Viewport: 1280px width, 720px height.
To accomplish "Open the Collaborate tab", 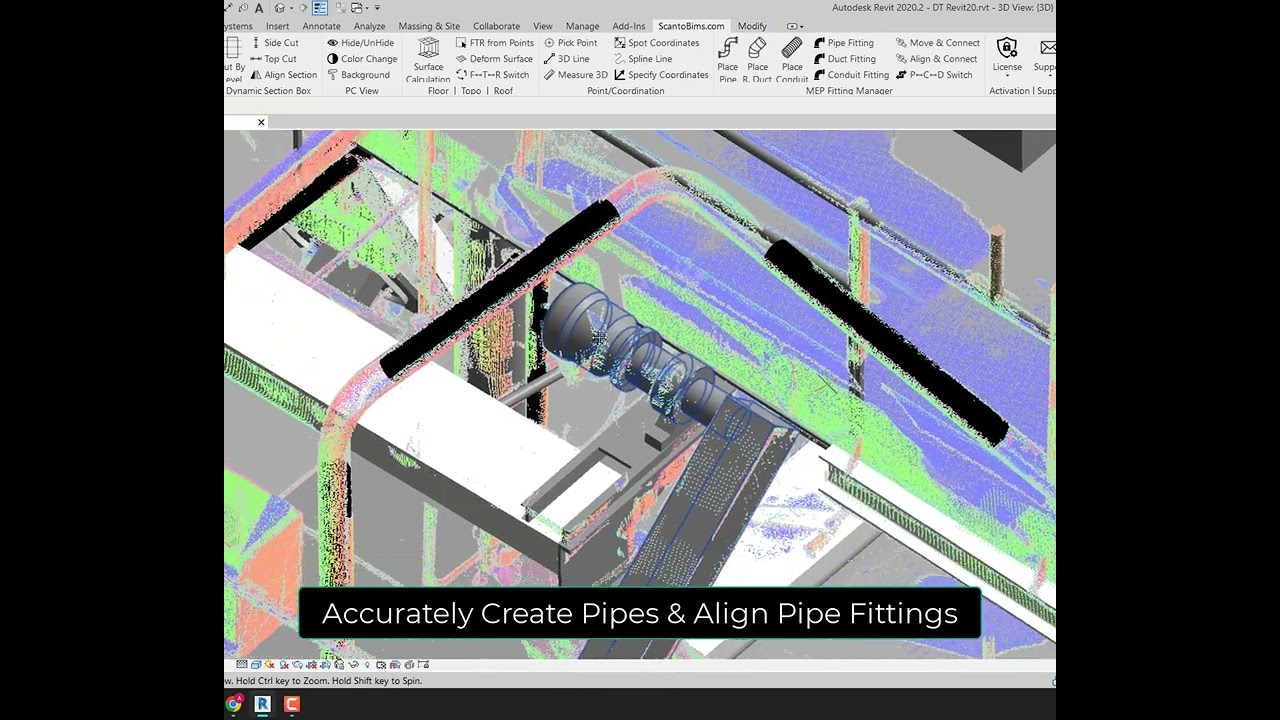I will click(x=496, y=26).
